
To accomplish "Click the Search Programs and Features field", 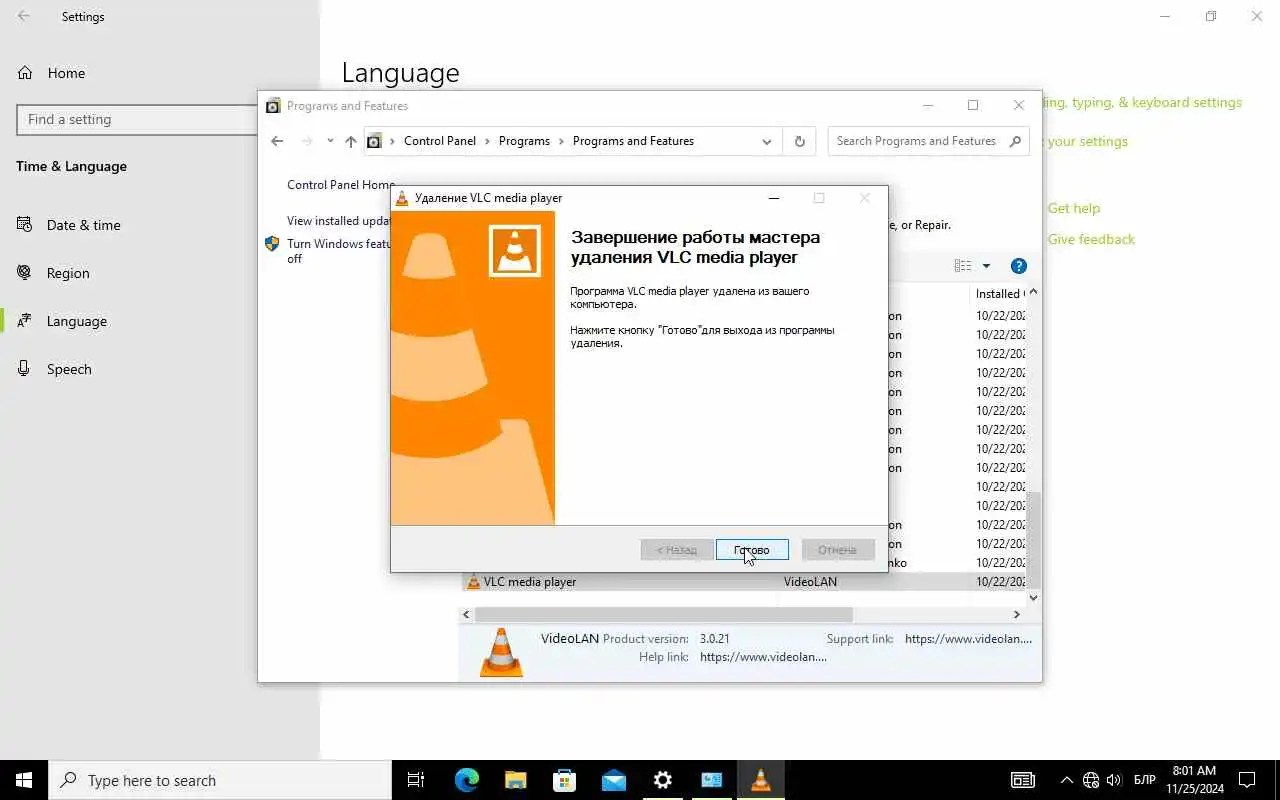I will click(917, 141).
